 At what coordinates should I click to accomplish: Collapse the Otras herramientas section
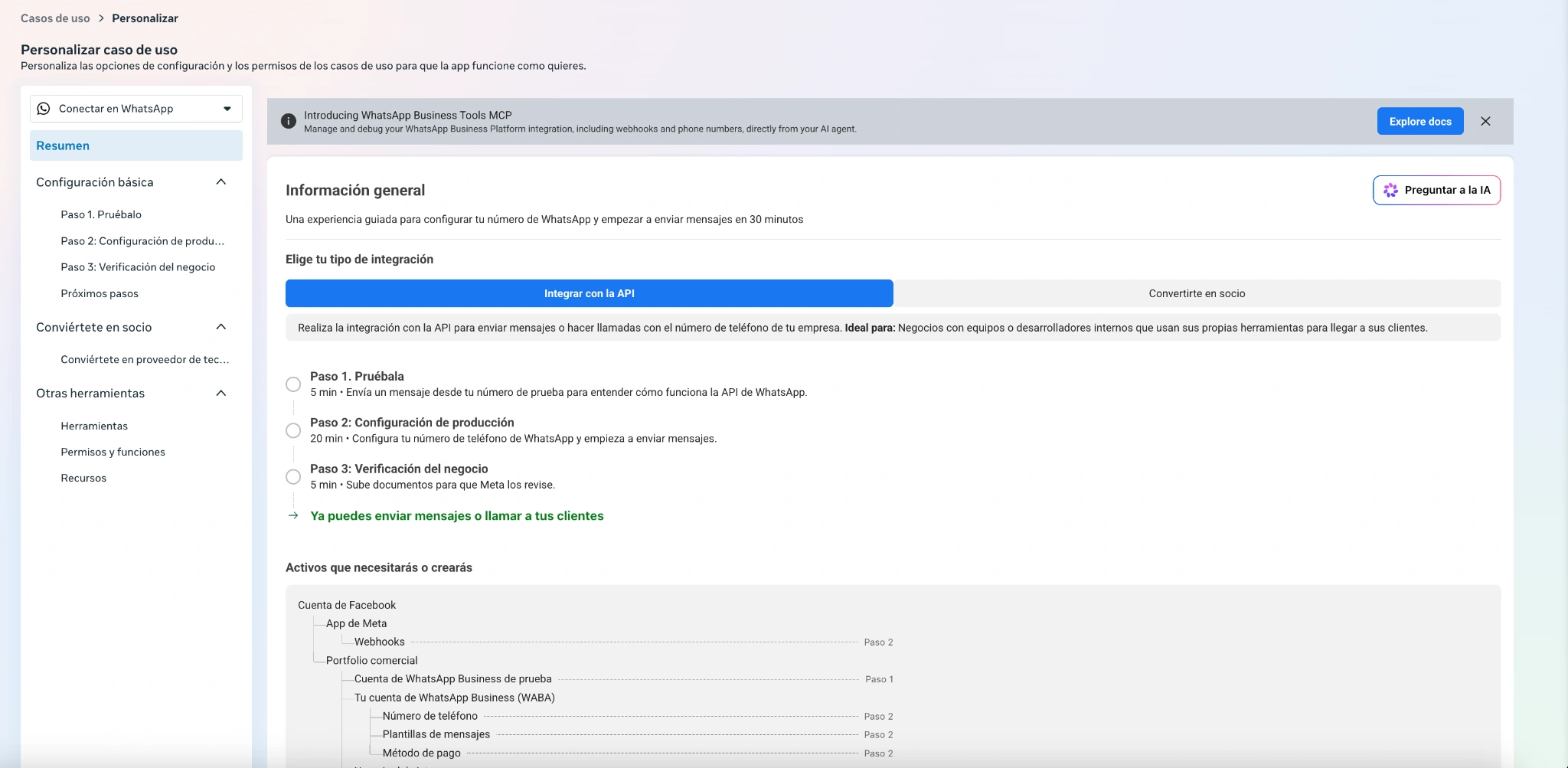pyautogui.click(x=221, y=393)
